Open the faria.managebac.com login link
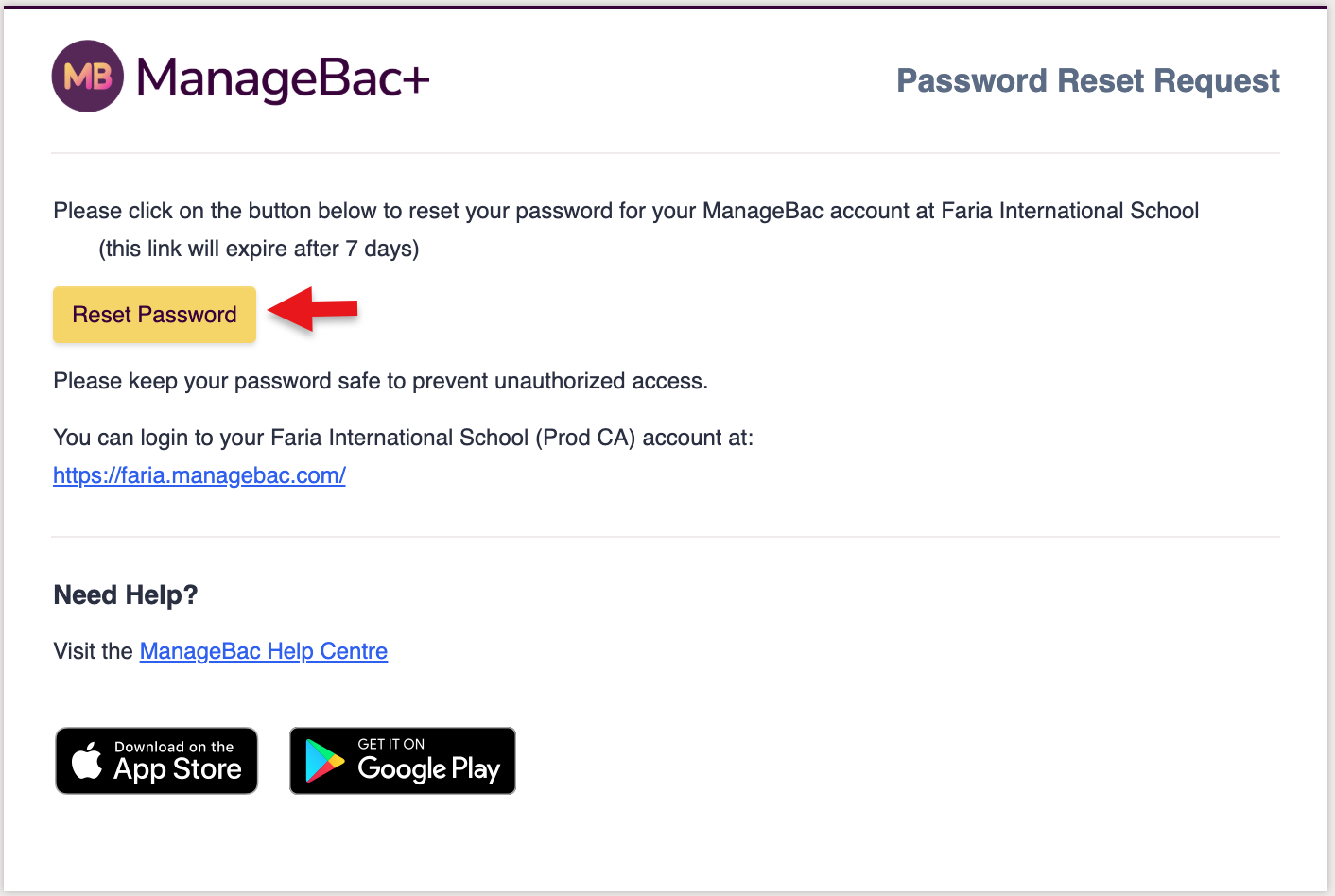The width and height of the screenshot is (1335, 896). point(199,475)
